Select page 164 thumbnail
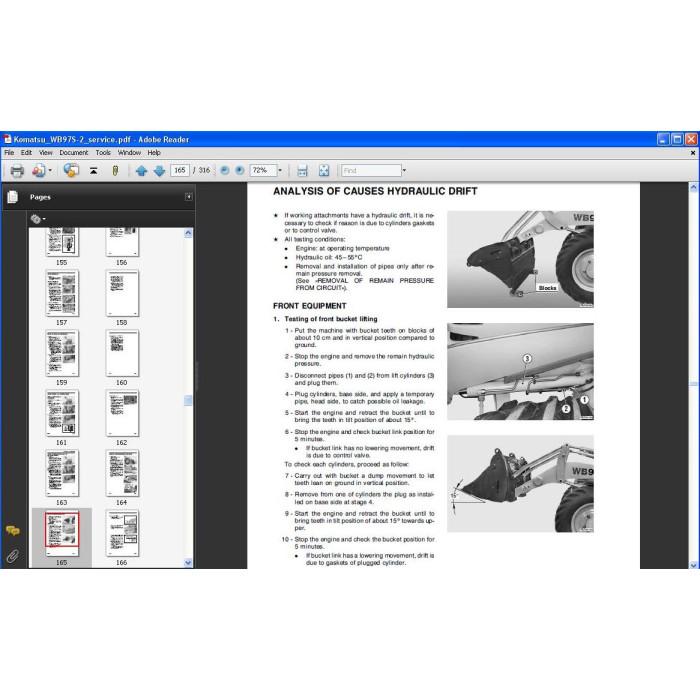The width and height of the screenshot is (700, 700). click(122, 473)
